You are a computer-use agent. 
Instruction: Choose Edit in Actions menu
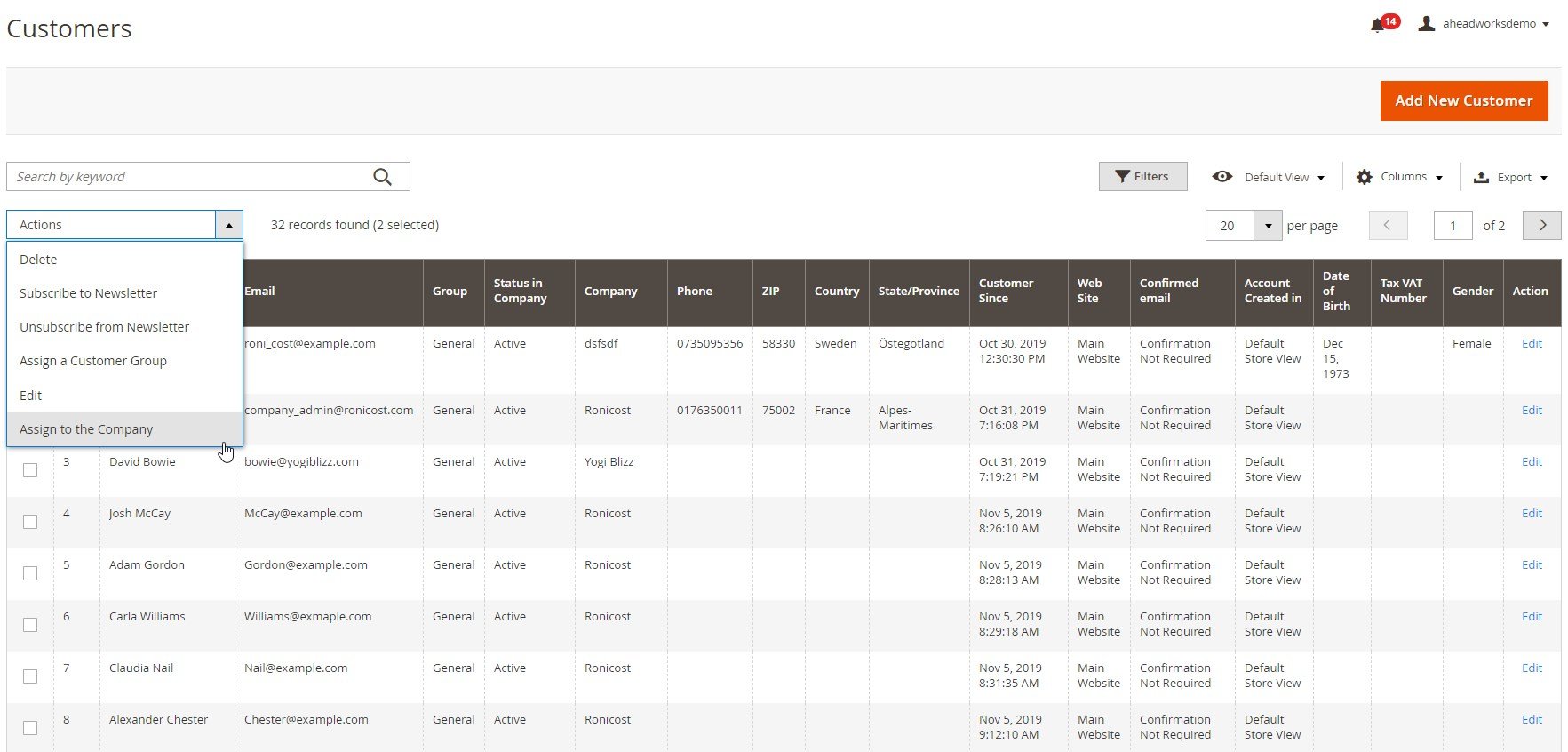[124, 396]
